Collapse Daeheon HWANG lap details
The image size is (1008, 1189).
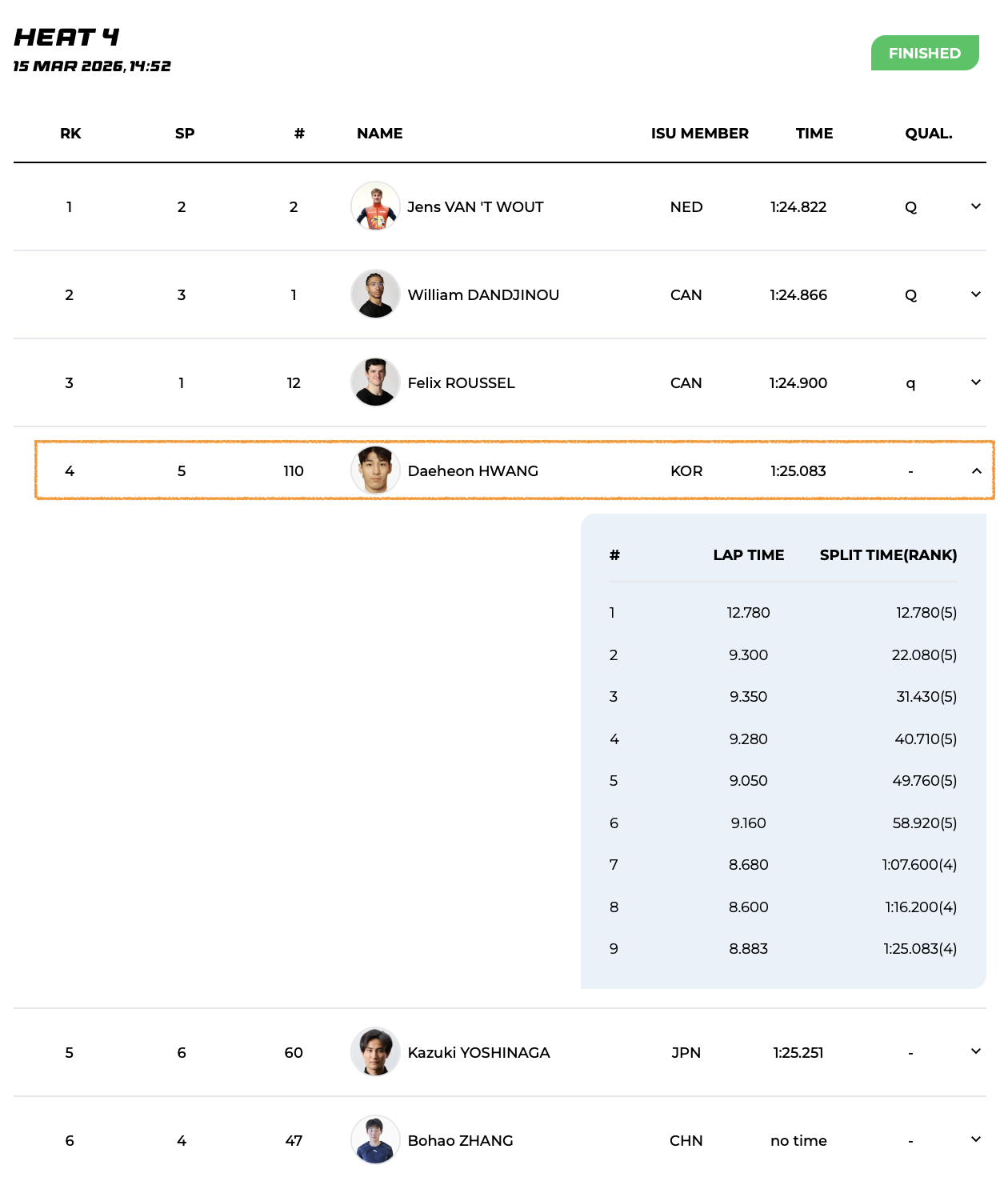tap(976, 470)
